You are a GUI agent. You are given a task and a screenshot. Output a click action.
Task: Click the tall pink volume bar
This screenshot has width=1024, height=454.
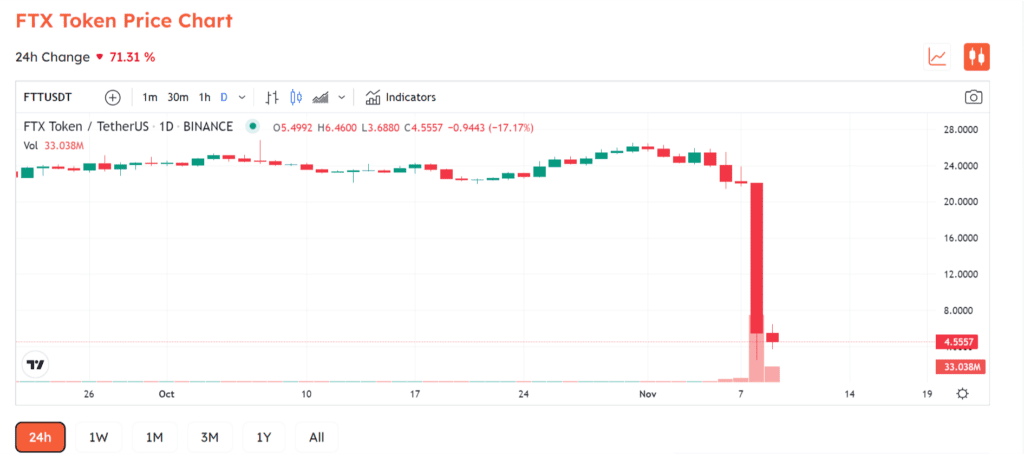(757, 348)
